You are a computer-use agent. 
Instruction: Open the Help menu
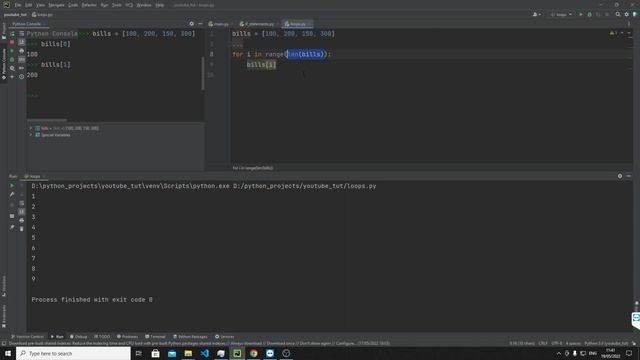pyautogui.click(x=160, y=5)
